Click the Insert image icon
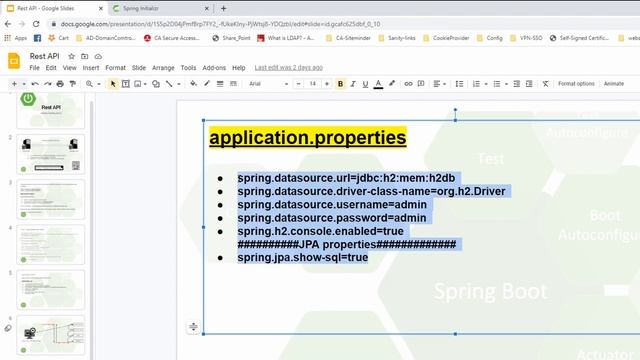The image size is (640, 360). [138, 84]
